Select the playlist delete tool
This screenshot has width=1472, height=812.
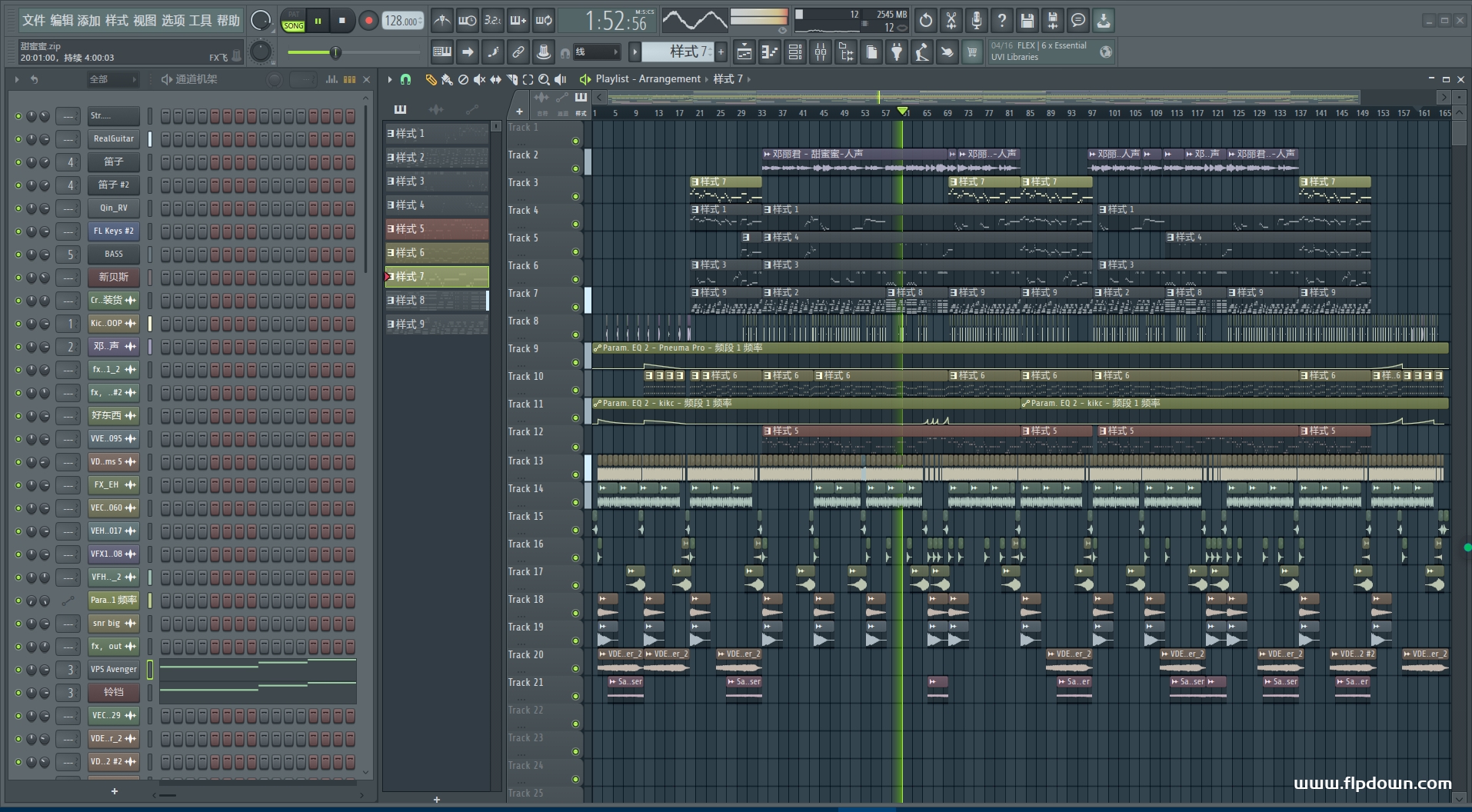[x=463, y=79]
